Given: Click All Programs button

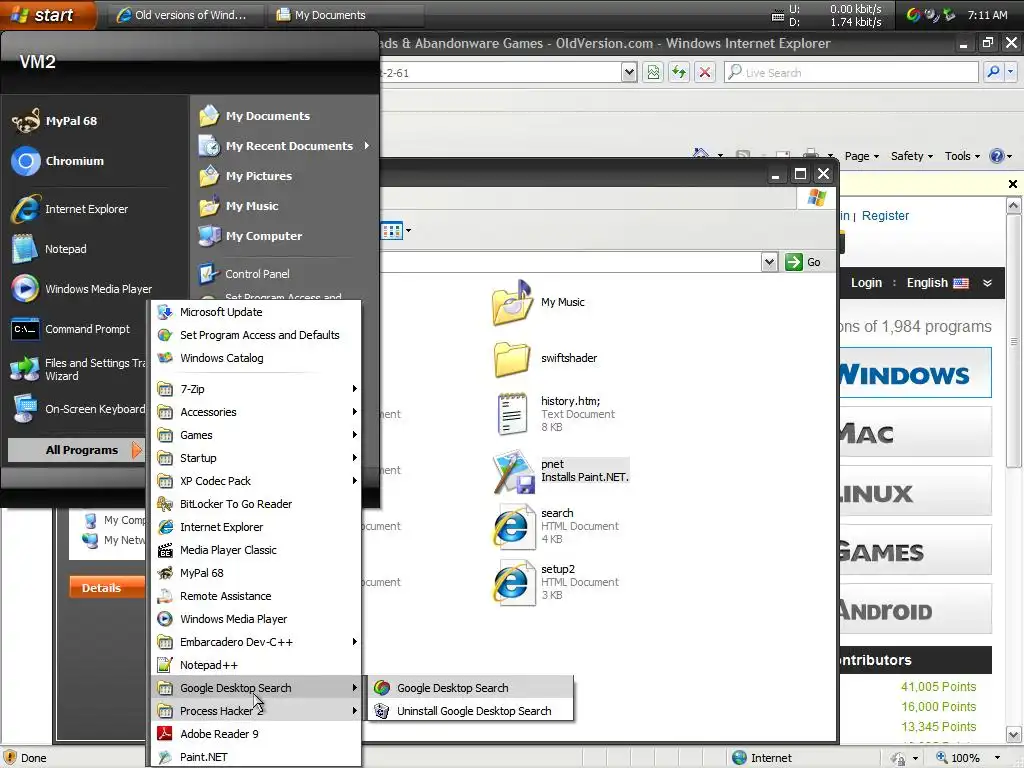Looking at the screenshot, I should point(76,450).
